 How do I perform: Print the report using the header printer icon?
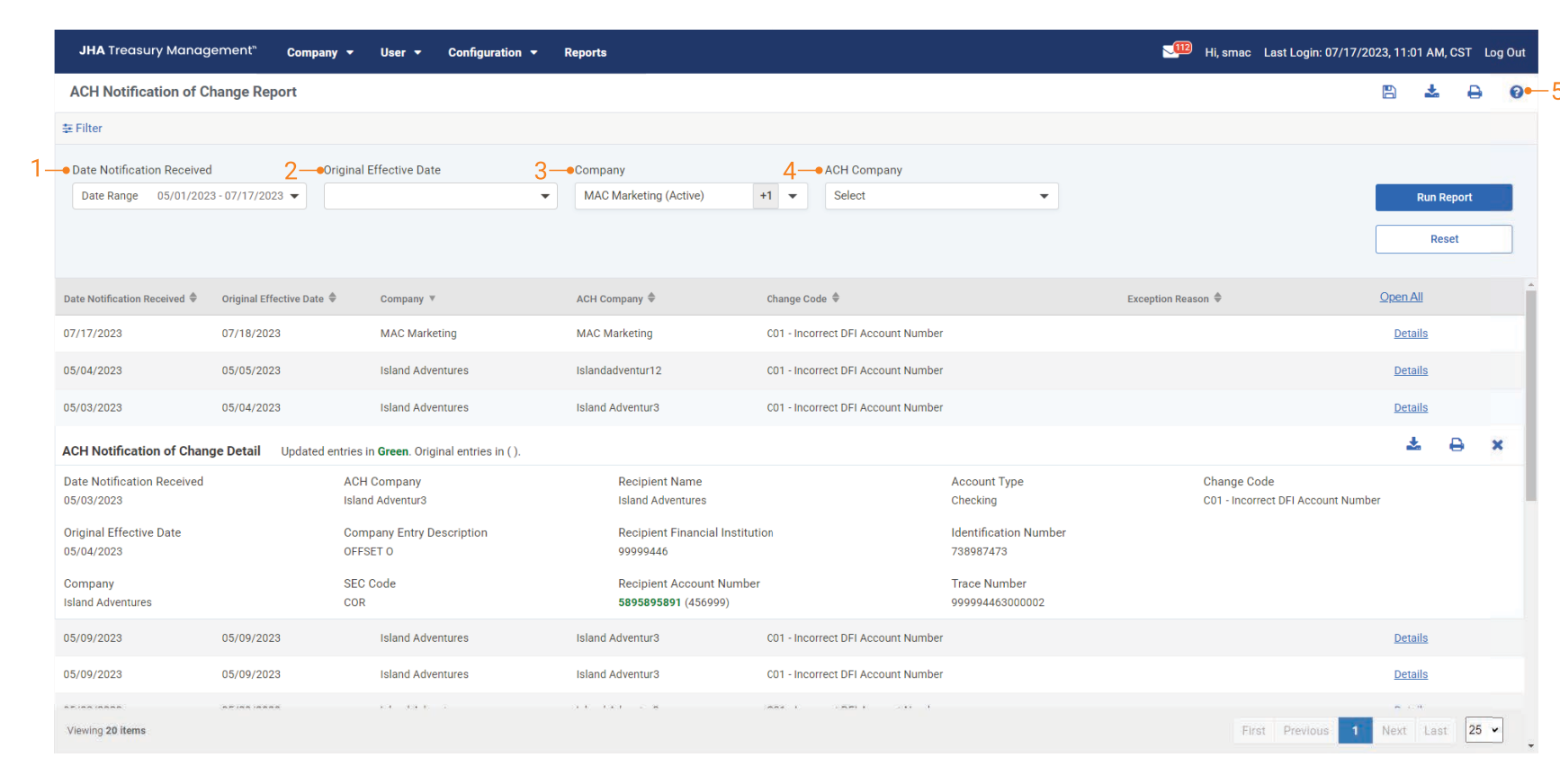click(1475, 92)
